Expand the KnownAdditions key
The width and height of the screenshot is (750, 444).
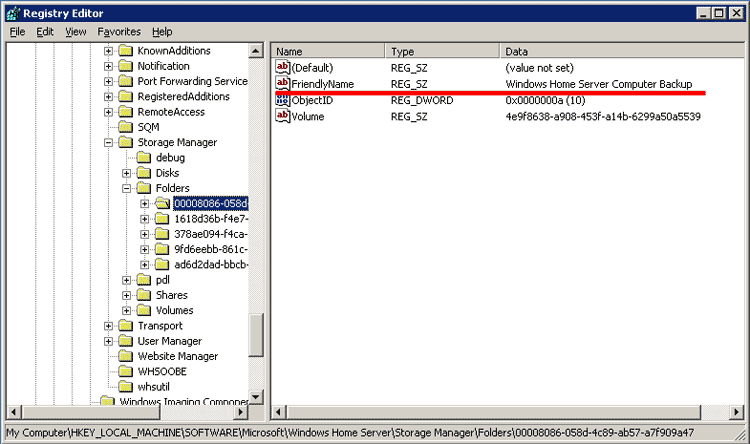click(x=109, y=51)
